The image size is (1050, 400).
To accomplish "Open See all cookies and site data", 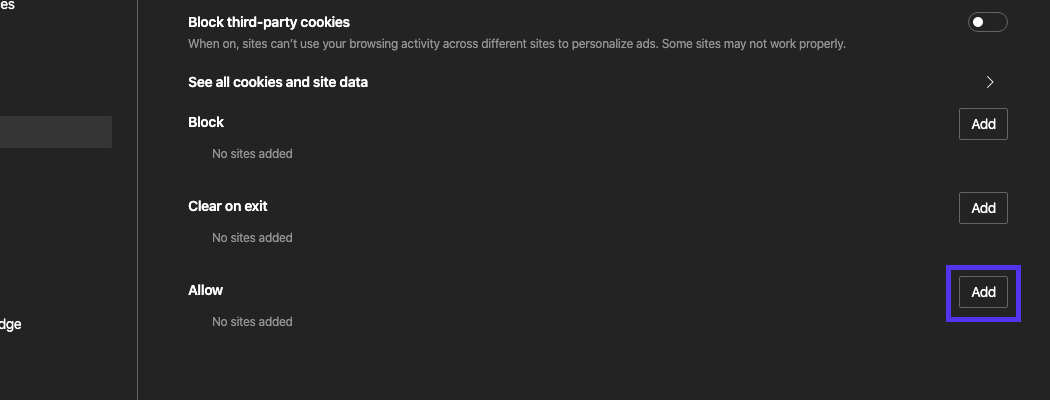I will point(278,82).
